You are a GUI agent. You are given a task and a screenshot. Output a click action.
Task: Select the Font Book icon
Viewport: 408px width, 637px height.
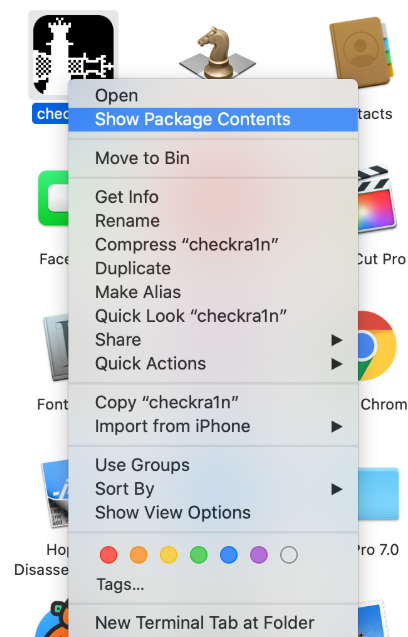(56, 347)
